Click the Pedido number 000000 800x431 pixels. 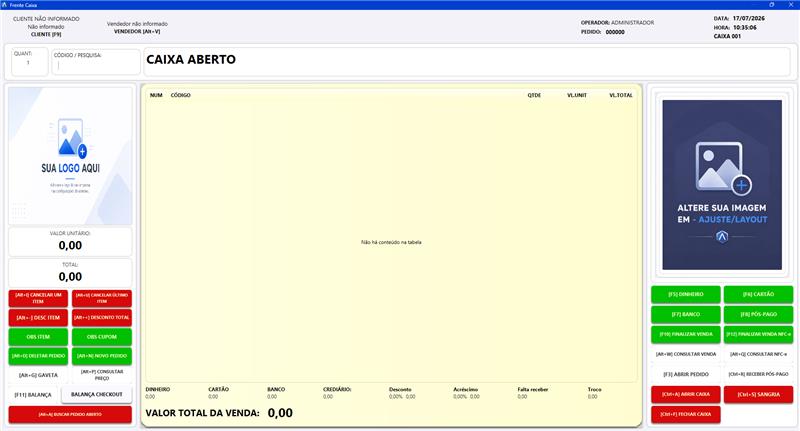click(x=615, y=32)
